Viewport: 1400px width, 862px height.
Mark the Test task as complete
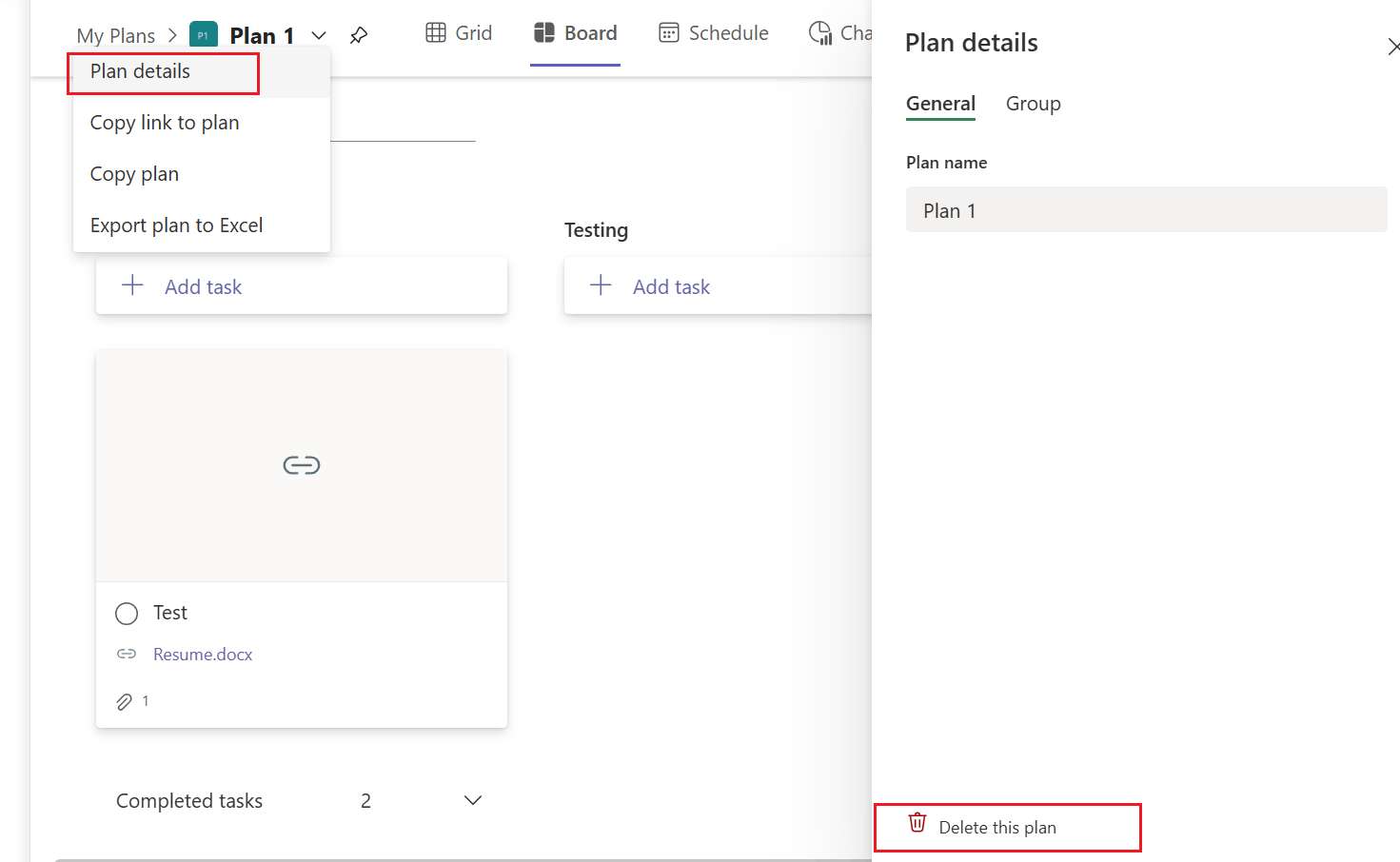[x=126, y=613]
